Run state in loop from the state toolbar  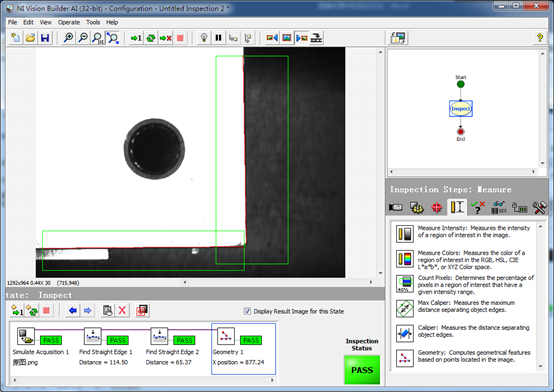click(x=32, y=311)
